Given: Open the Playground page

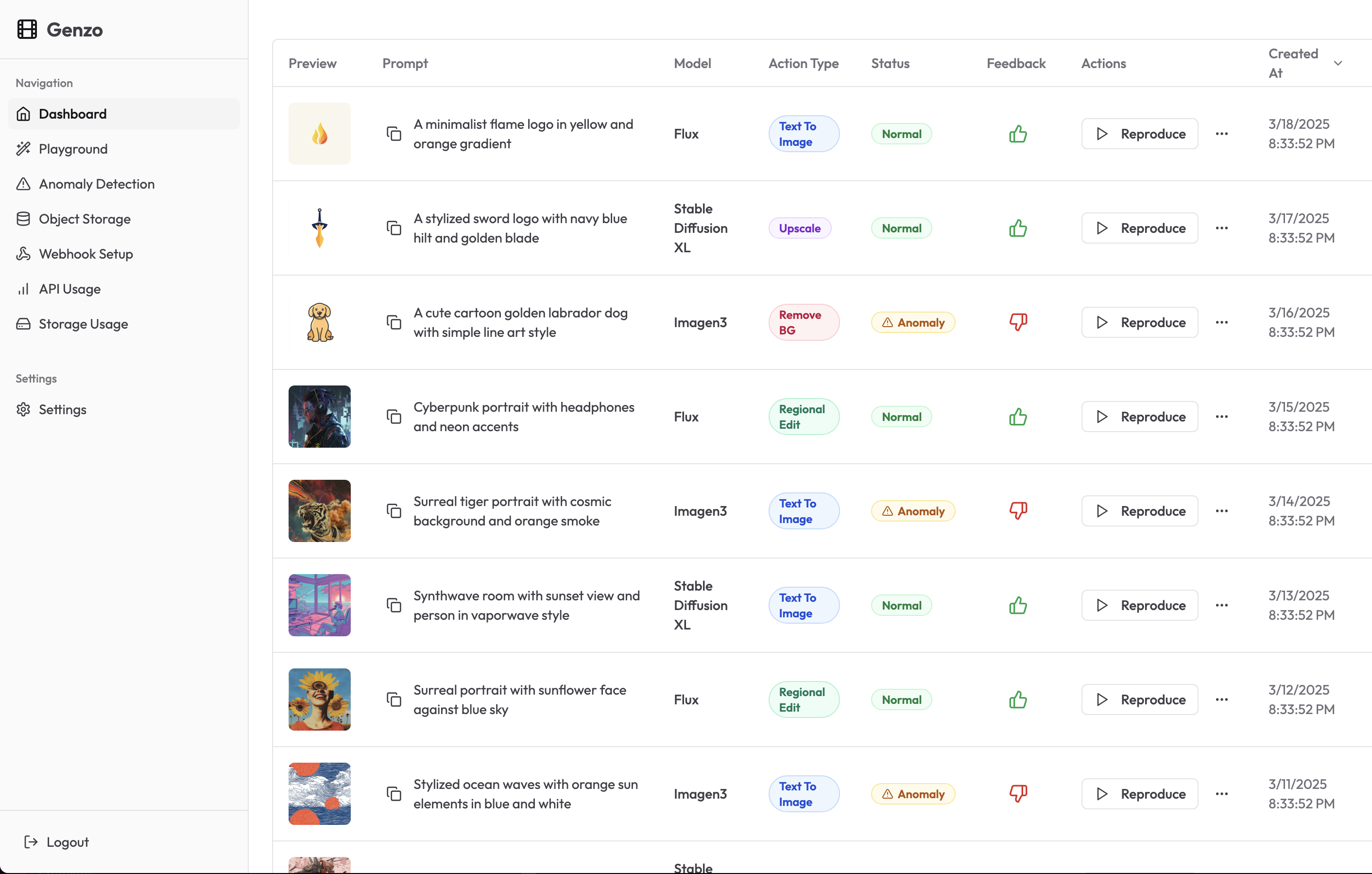Looking at the screenshot, I should (x=123, y=149).
